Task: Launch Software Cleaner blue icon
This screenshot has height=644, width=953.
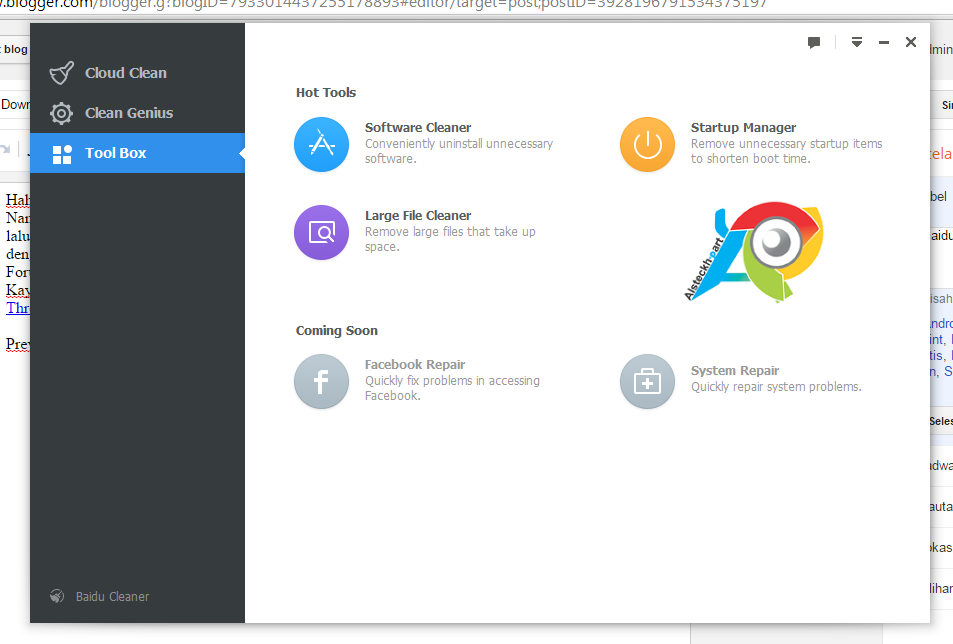Action: (322, 145)
